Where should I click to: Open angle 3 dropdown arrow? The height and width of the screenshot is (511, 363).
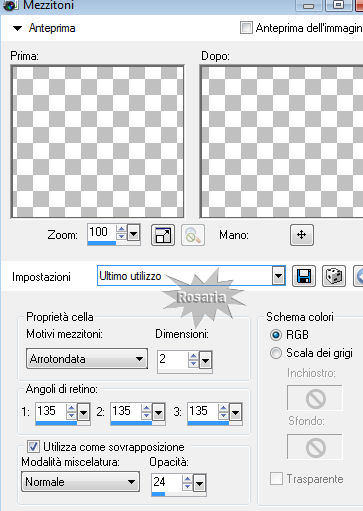(x=235, y=413)
